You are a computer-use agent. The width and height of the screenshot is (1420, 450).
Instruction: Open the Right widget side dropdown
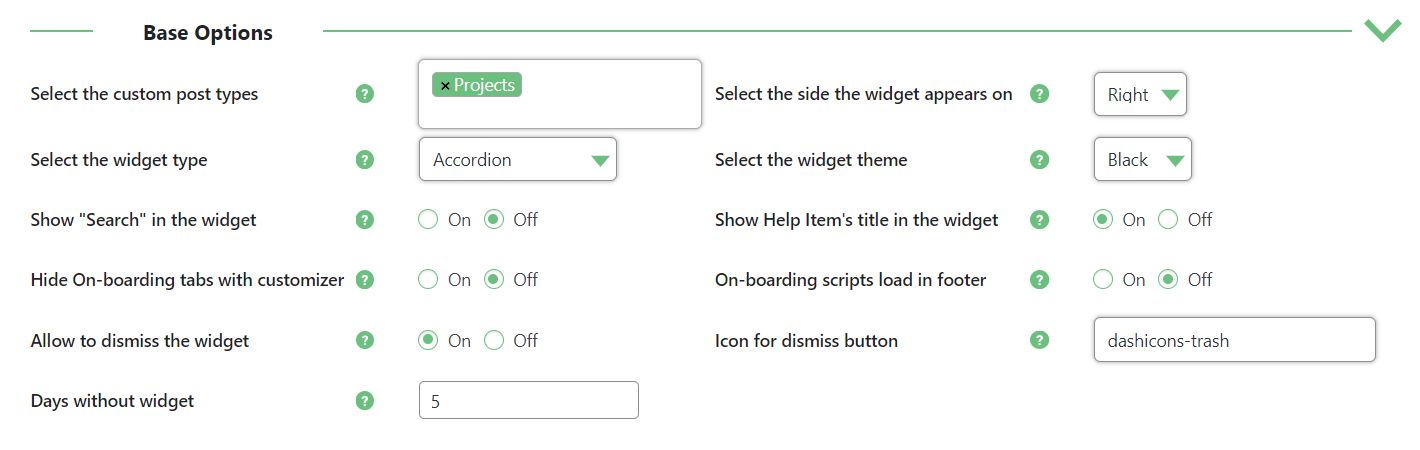1140,95
